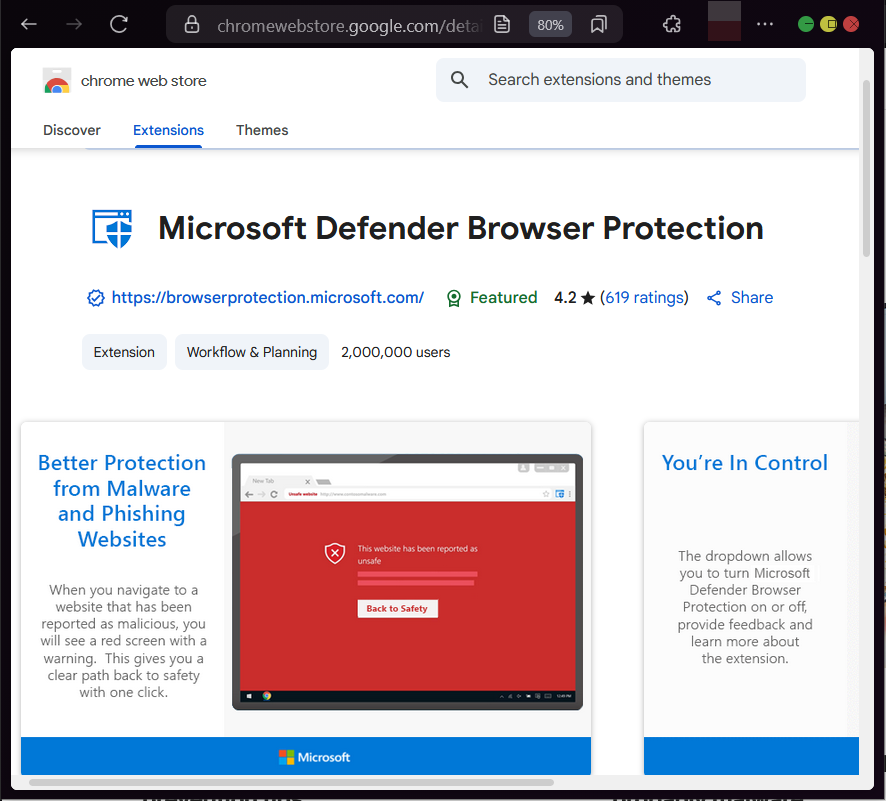
Task: Open the Better Protection screenshot slide
Action: (x=306, y=598)
